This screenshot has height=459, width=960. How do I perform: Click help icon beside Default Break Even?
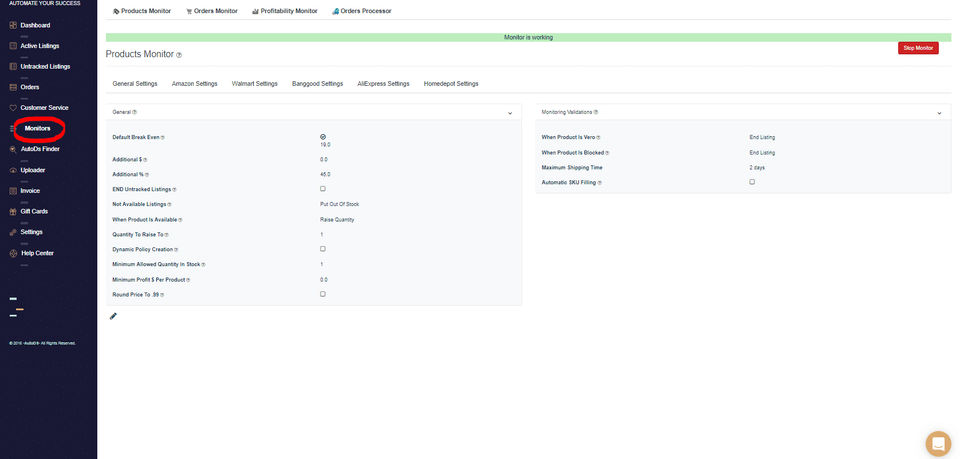[162, 138]
